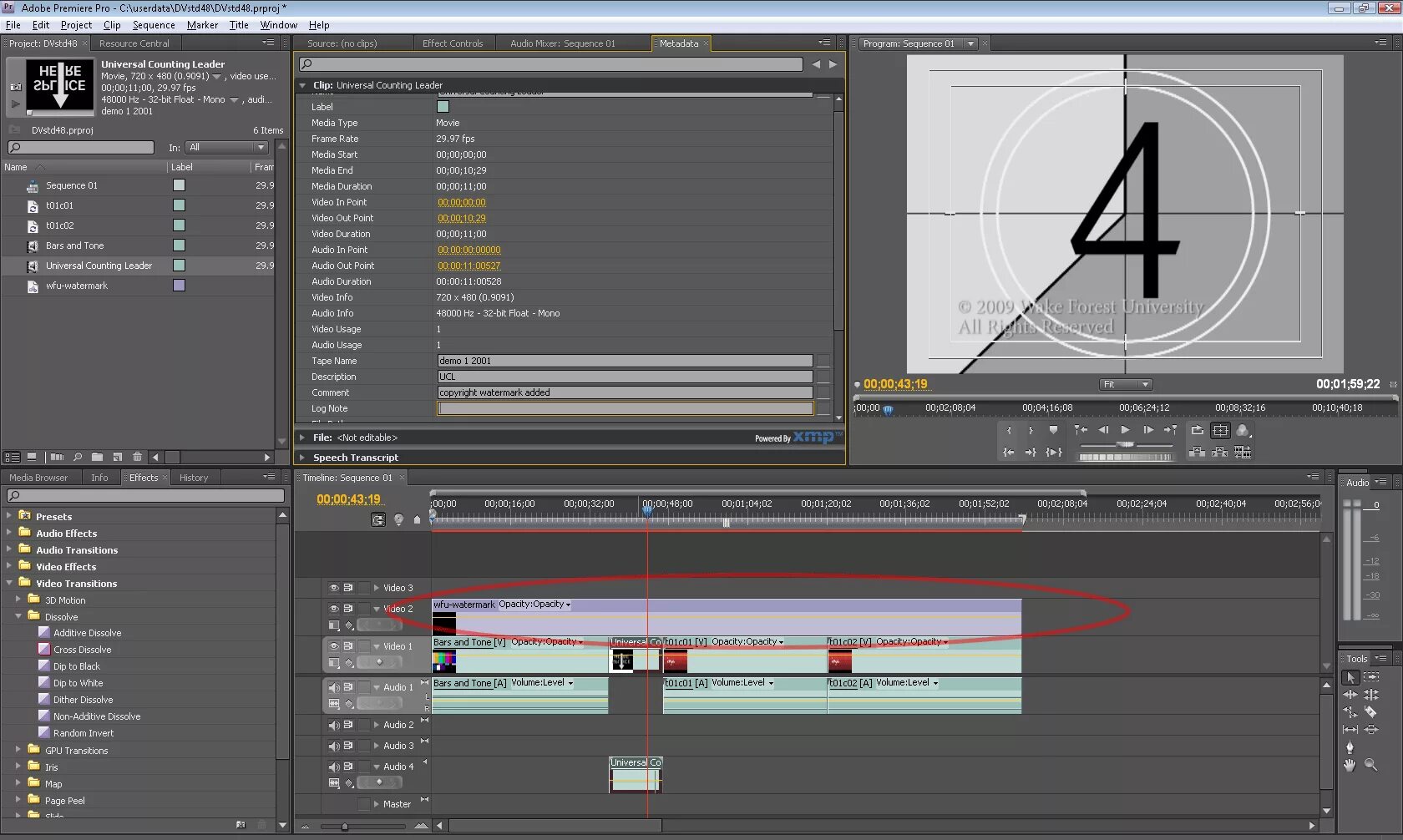Viewport: 1403px width, 840px height.
Task: Expand the Audio 2 track
Action: click(377, 725)
